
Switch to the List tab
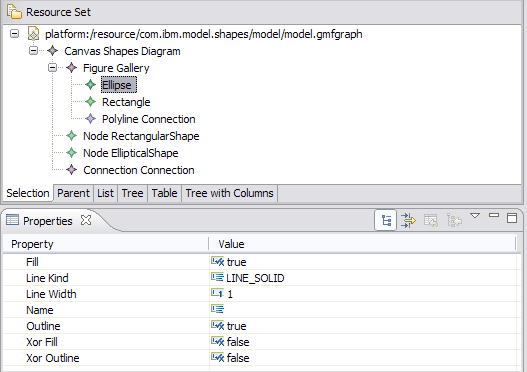pos(106,193)
